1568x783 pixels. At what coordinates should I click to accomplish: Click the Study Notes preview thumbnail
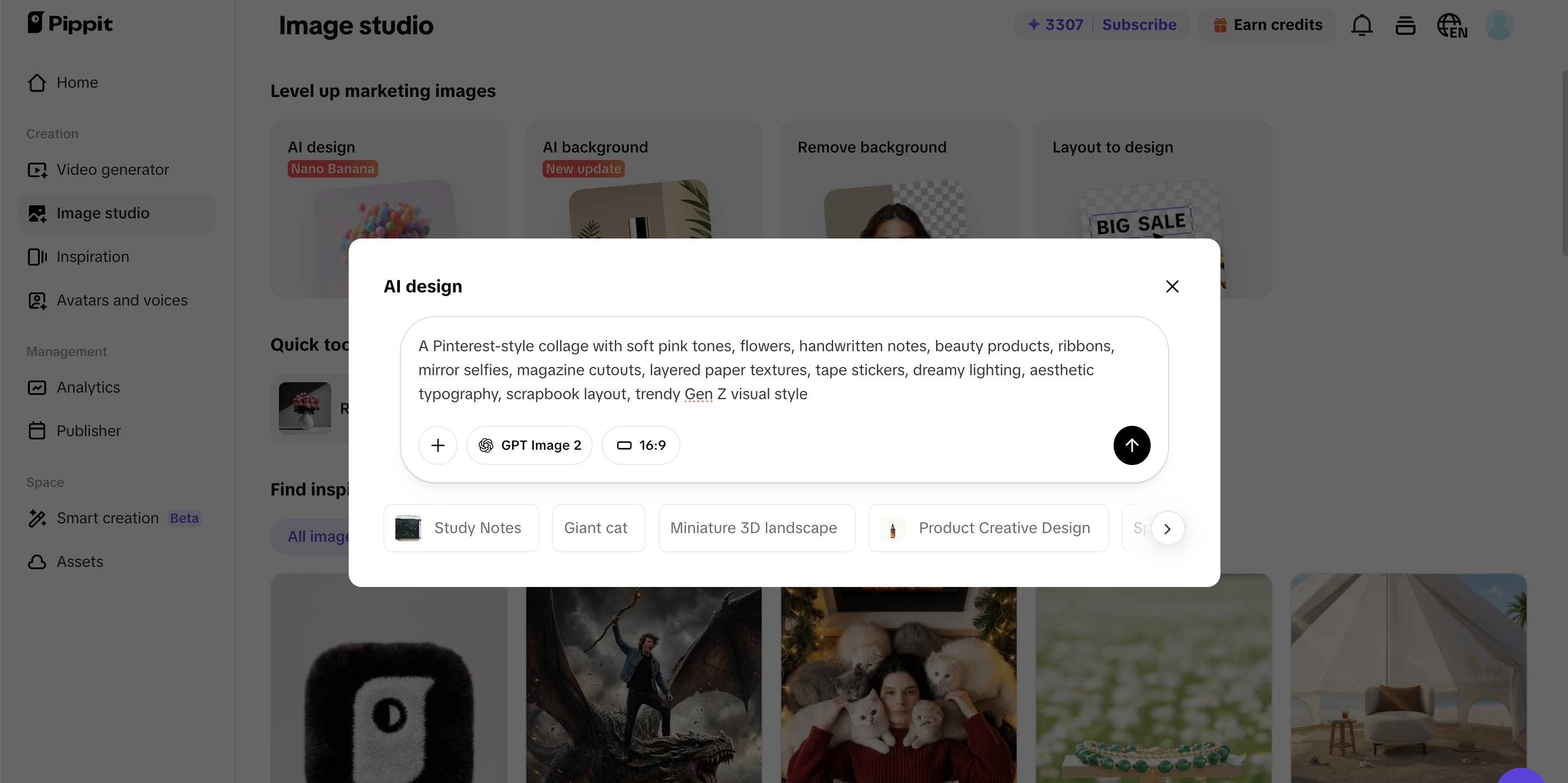coord(408,528)
